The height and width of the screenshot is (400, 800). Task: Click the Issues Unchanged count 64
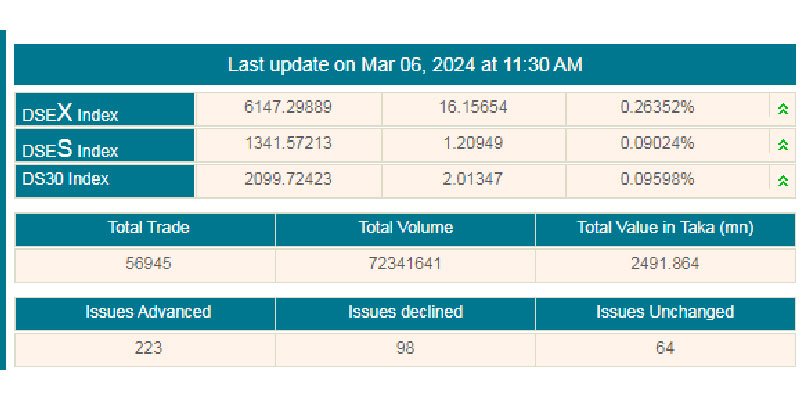click(665, 348)
